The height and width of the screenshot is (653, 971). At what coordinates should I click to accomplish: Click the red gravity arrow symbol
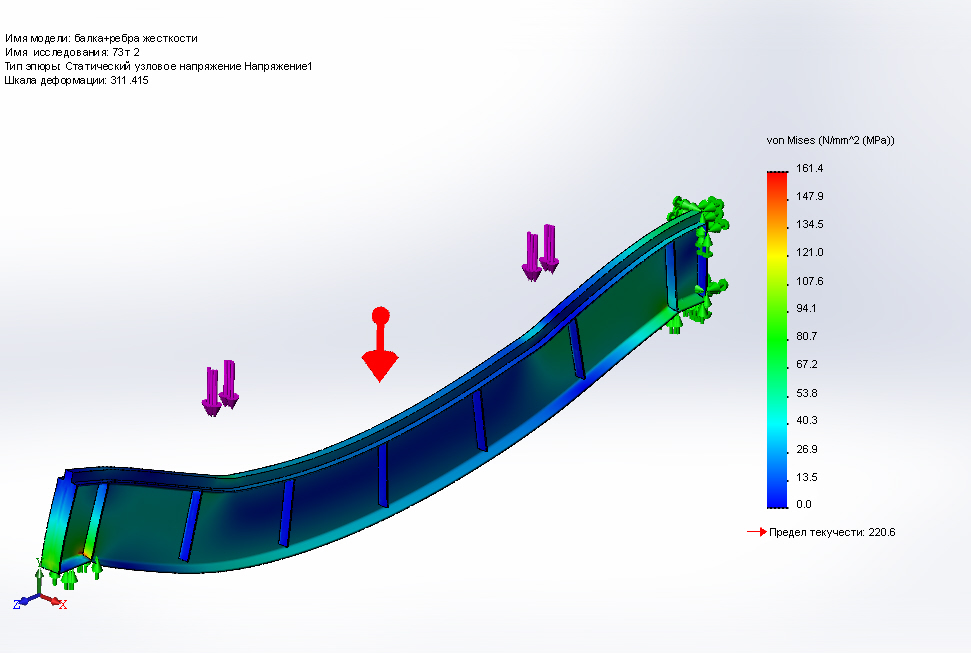point(380,344)
